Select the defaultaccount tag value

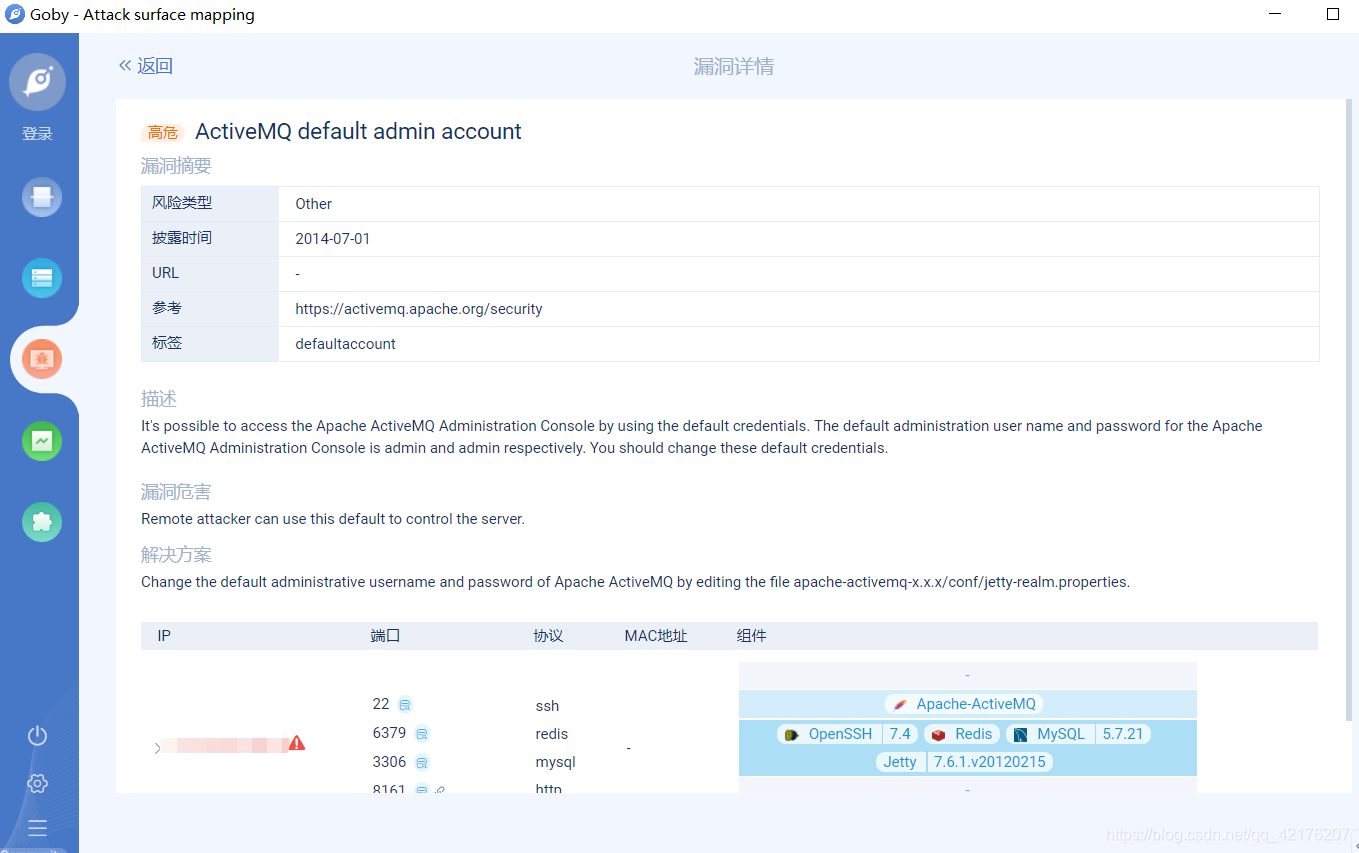pyautogui.click(x=346, y=344)
